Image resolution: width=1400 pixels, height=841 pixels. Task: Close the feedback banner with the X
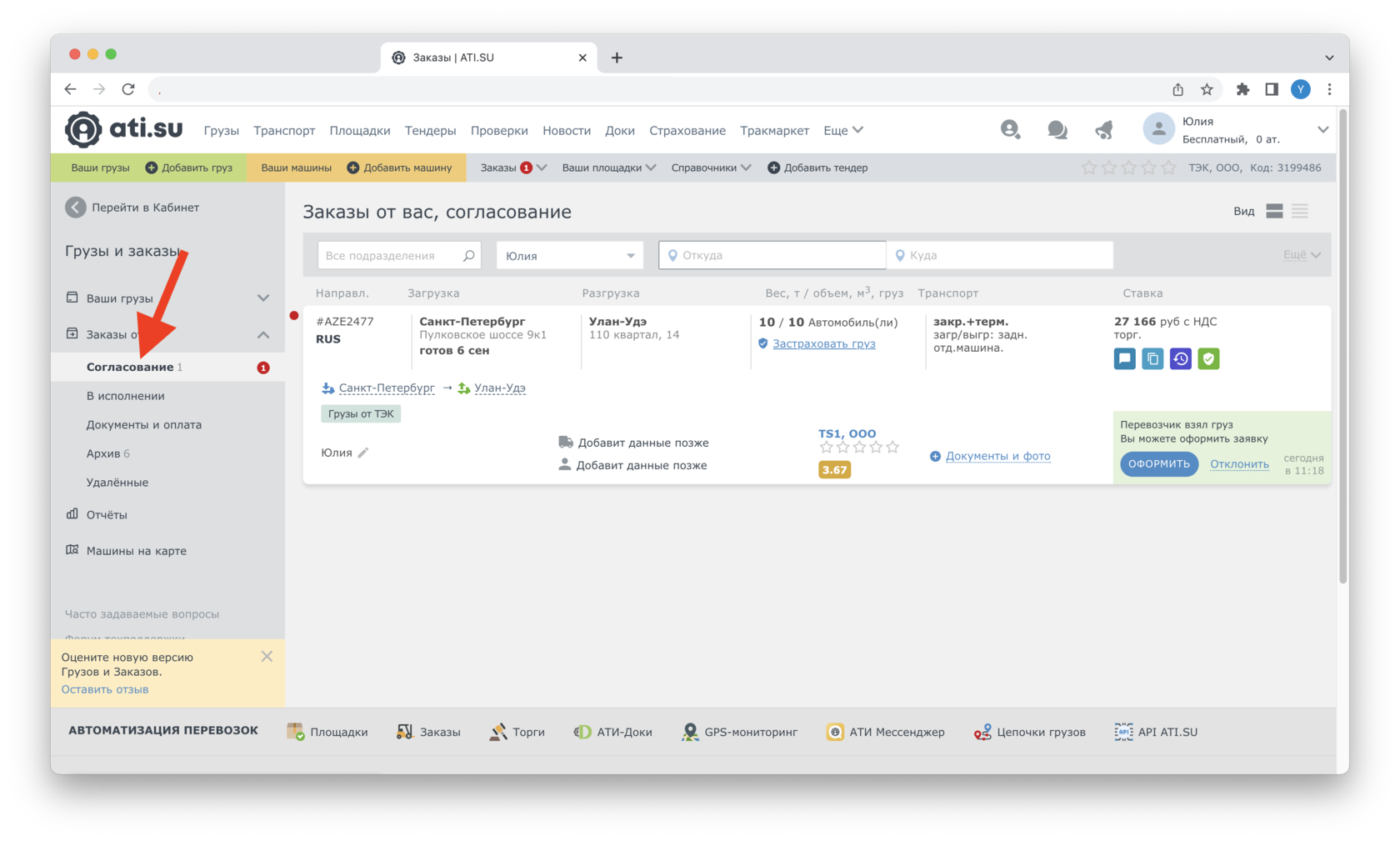point(267,657)
